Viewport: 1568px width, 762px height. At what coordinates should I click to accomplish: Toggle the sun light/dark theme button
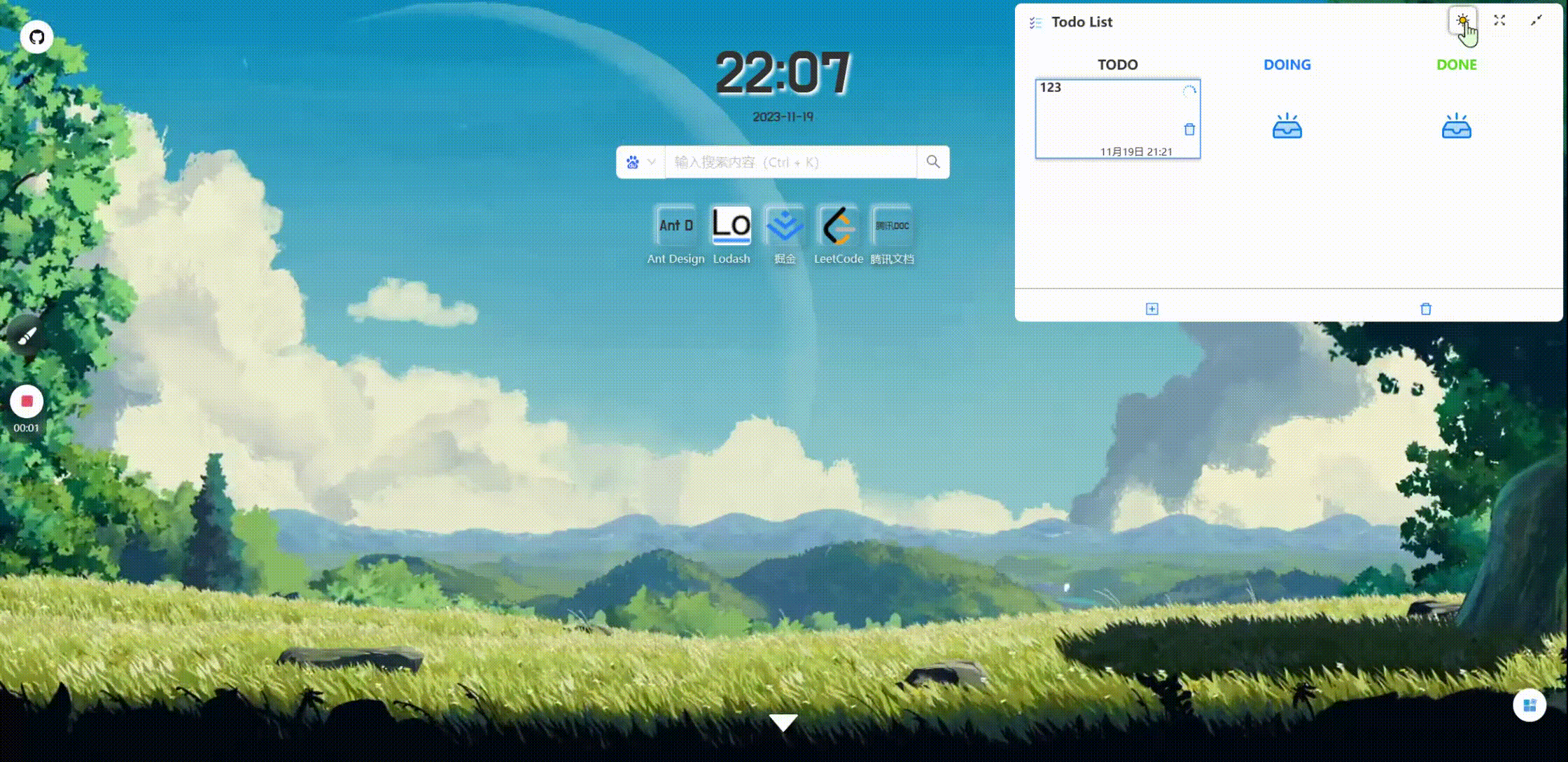click(x=1462, y=21)
